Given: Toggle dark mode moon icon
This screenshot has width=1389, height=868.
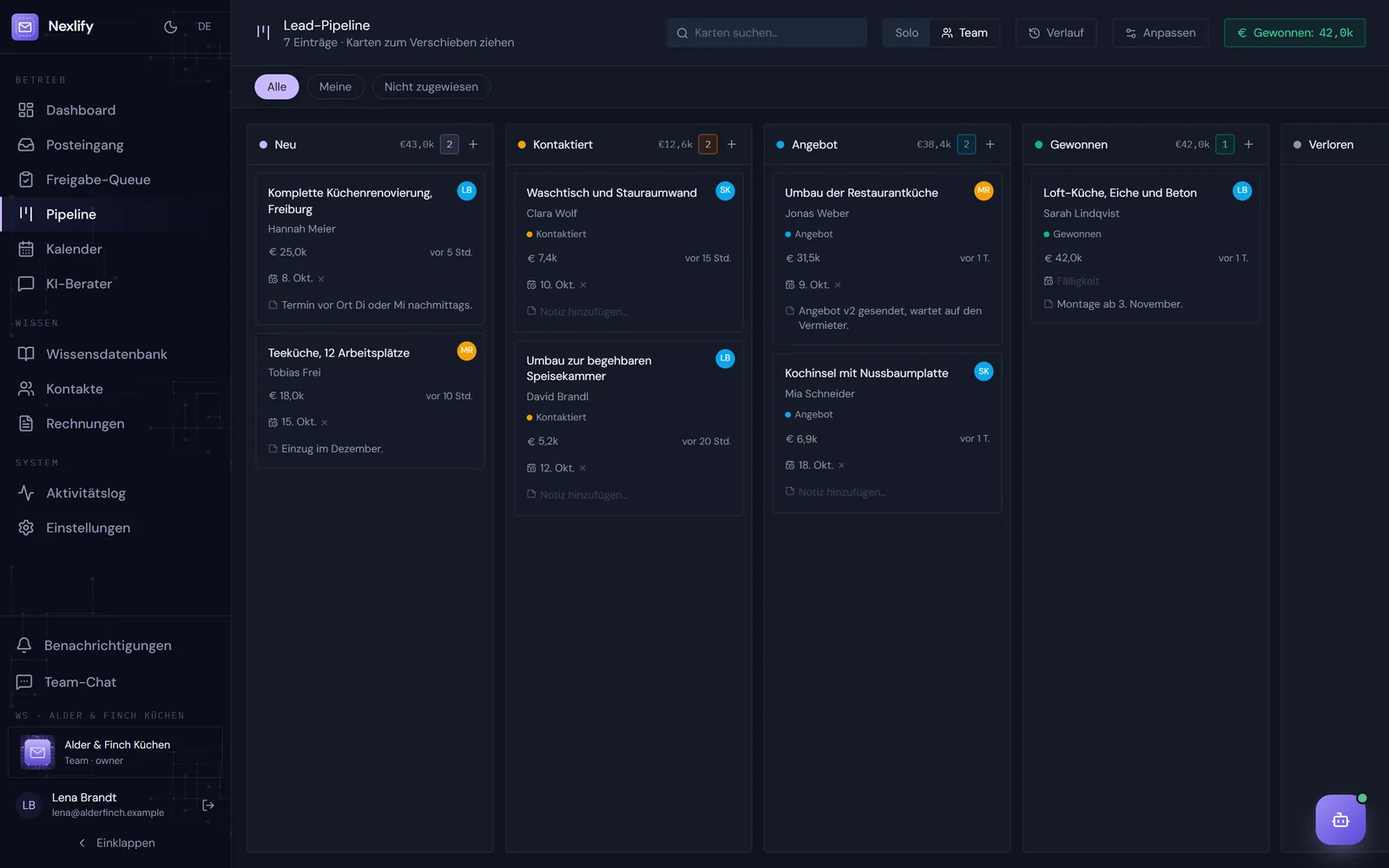Looking at the screenshot, I should pyautogui.click(x=170, y=27).
